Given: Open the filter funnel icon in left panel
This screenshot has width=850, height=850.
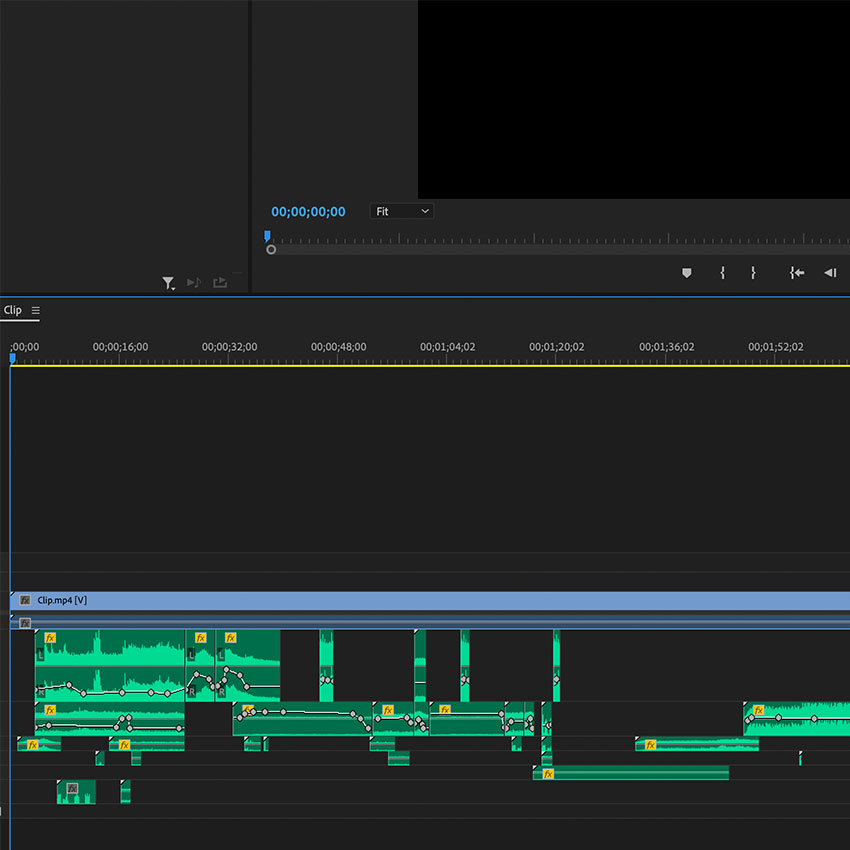Looking at the screenshot, I should [x=168, y=283].
